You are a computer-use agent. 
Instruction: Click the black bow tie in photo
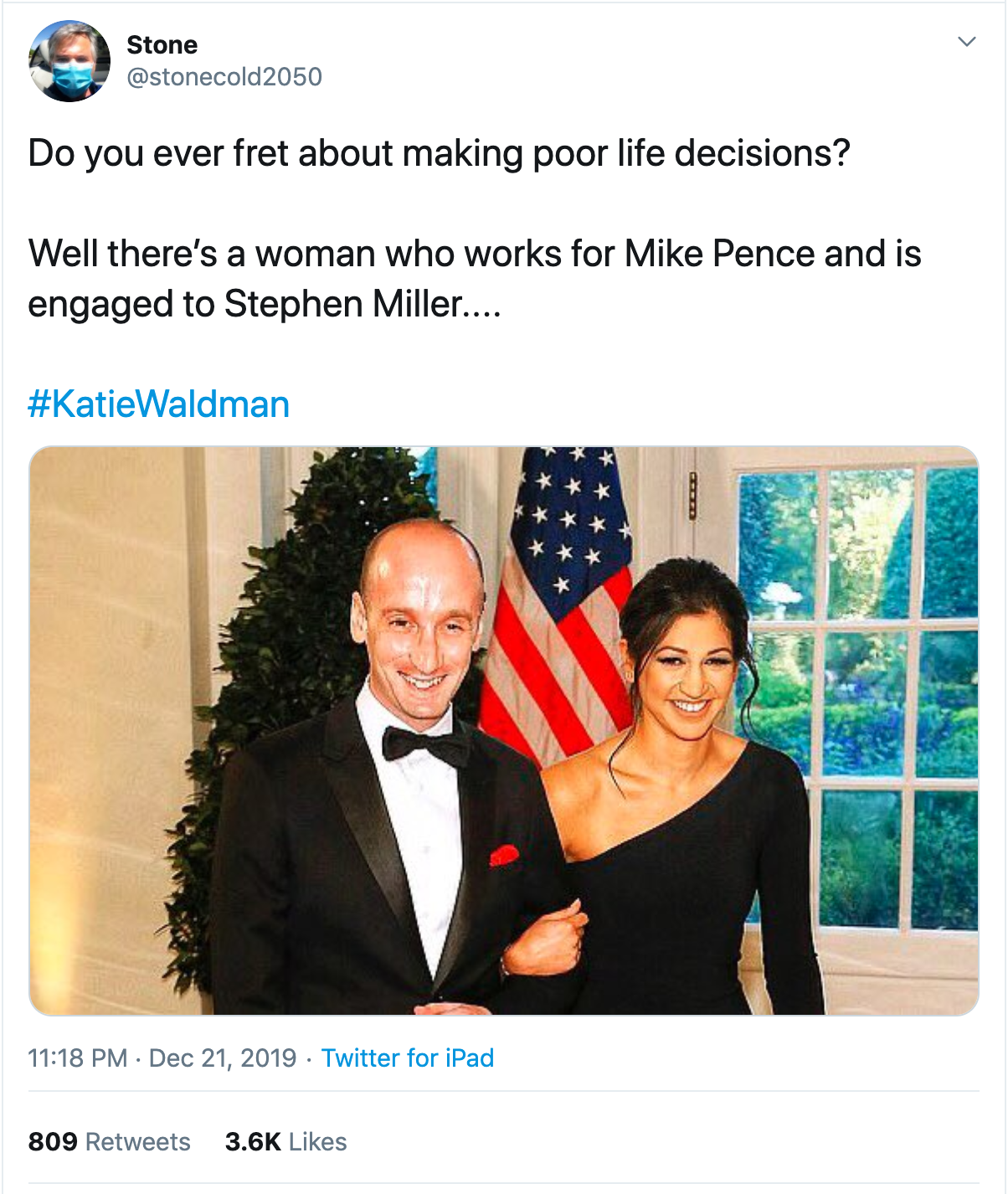[425, 746]
